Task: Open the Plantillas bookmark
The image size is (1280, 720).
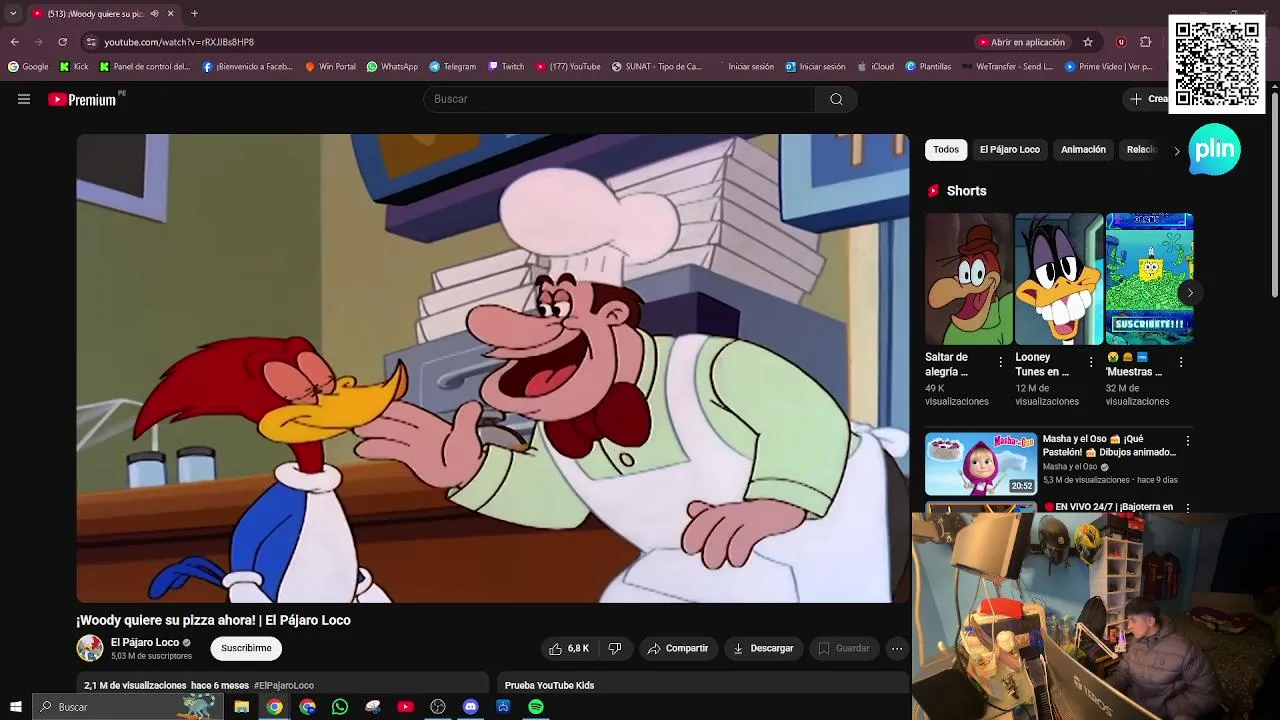Action: click(x=928, y=67)
